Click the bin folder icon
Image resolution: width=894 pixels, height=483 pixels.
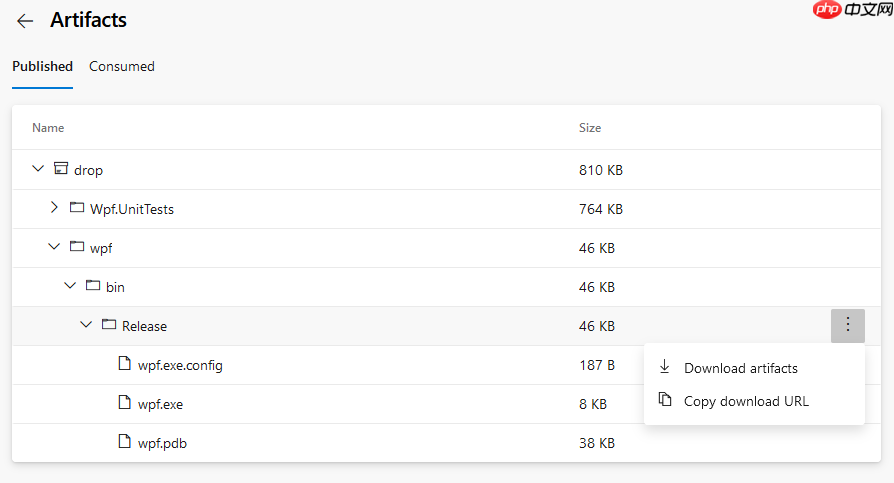point(93,285)
